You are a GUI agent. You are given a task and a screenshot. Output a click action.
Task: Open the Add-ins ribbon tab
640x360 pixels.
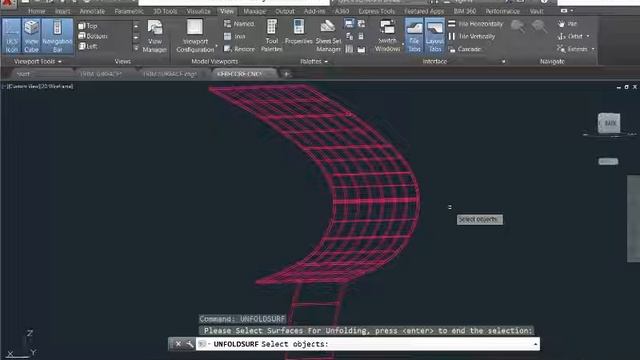click(314, 11)
